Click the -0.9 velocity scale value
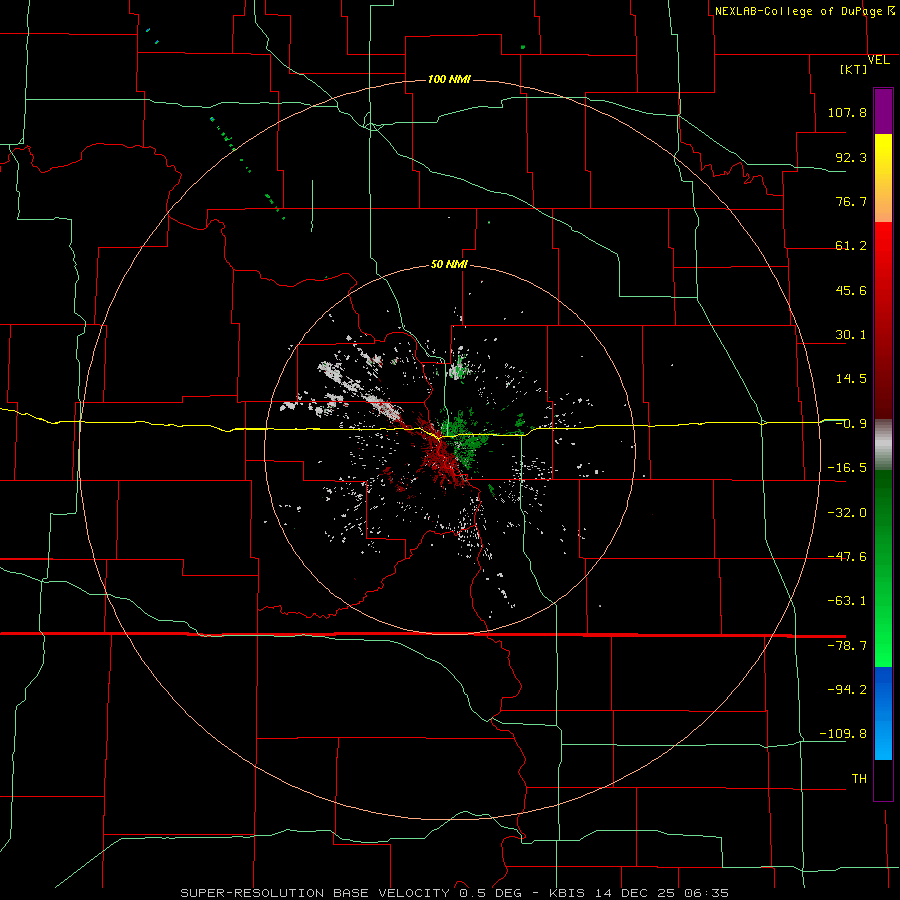The height and width of the screenshot is (900, 900). coord(851,424)
